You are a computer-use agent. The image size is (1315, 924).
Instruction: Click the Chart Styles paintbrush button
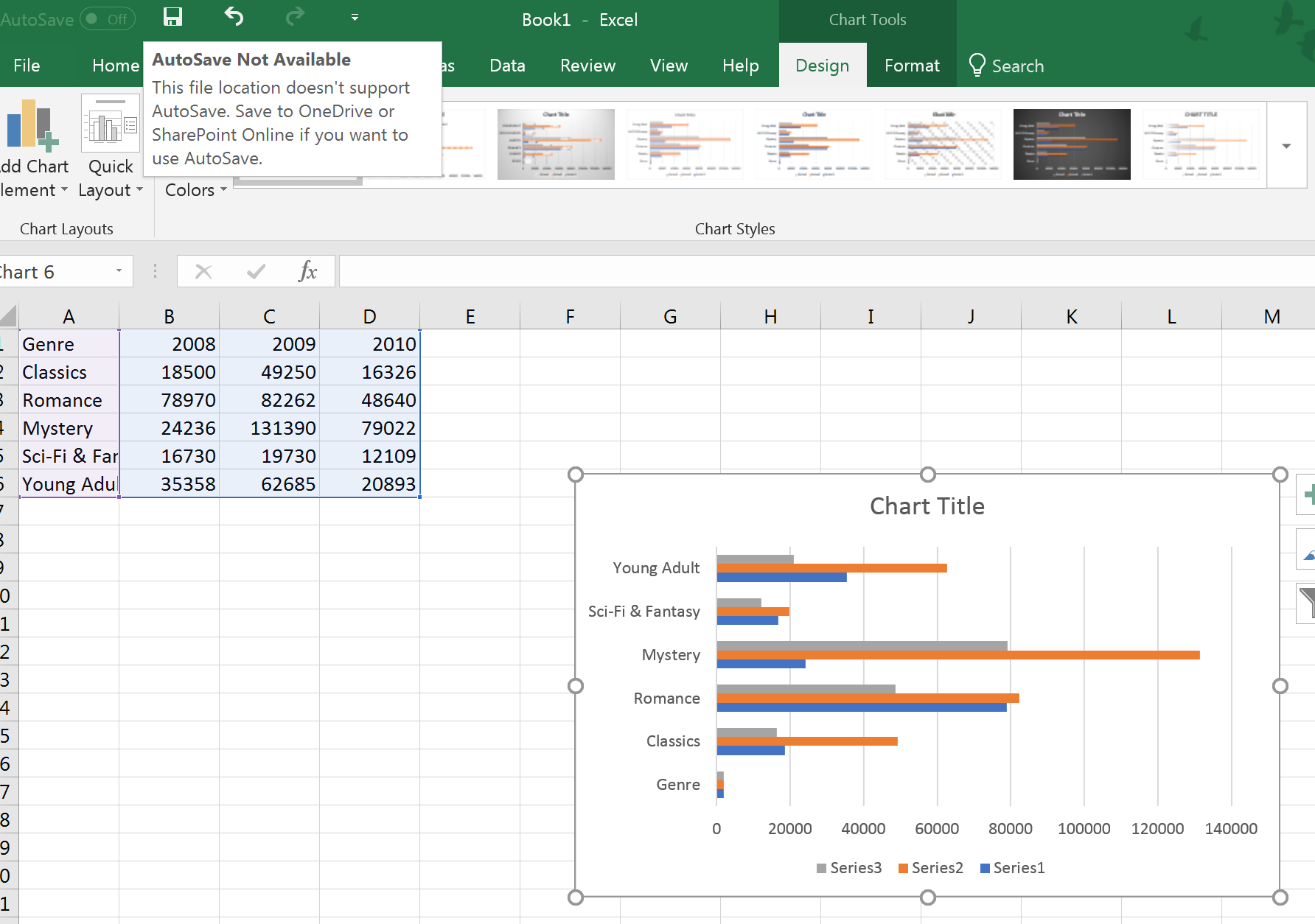pyautogui.click(x=1306, y=549)
